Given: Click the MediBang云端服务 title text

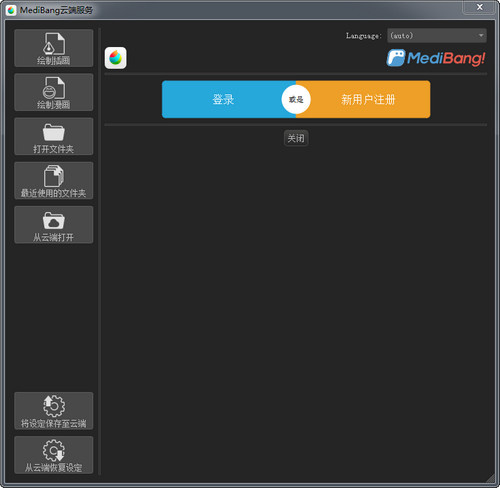Looking at the screenshot, I should coord(56,10).
